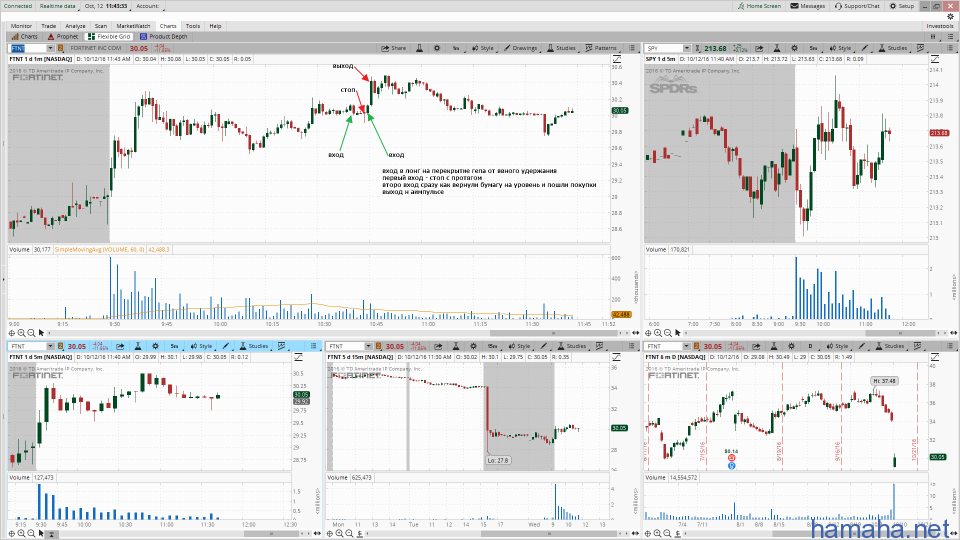Viewport: 960px width, 540px height.
Task: Toggle the symbol-link icon on FTNT 15m chart
Action: click(378, 346)
